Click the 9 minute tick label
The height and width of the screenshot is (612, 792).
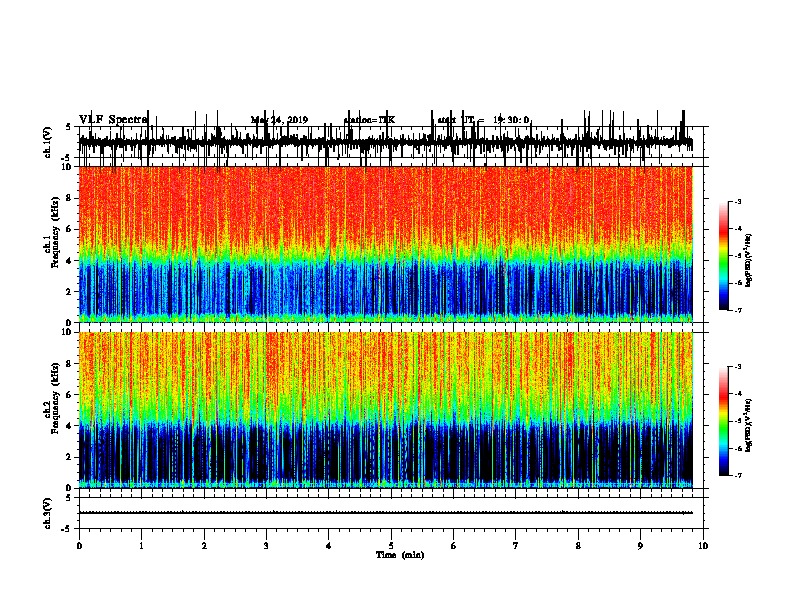coord(640,546)
